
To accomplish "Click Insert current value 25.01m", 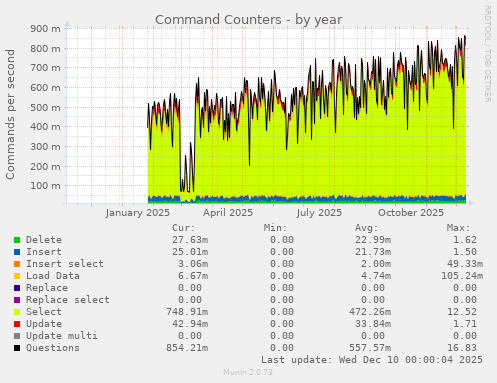I will coord(190,252).
